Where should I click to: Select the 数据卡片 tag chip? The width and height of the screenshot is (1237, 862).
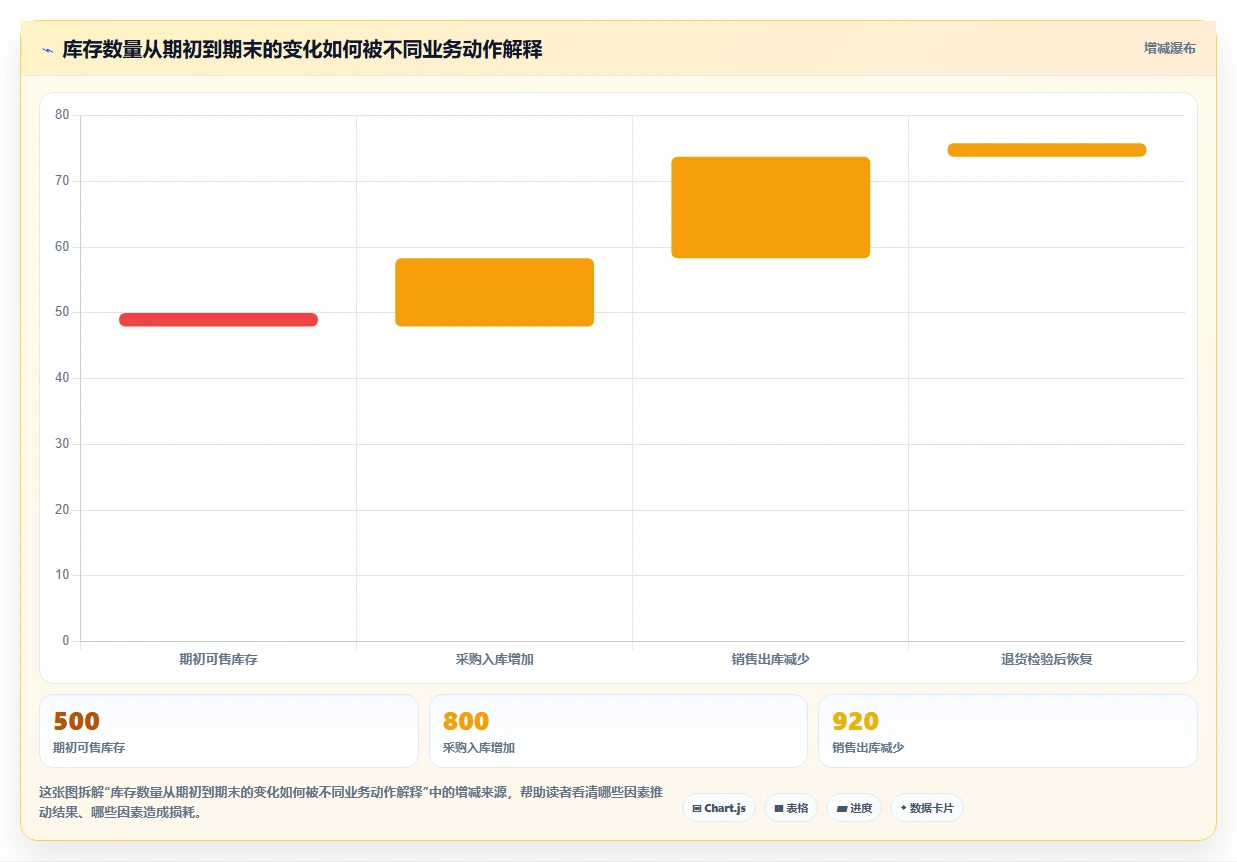(927, 808)
